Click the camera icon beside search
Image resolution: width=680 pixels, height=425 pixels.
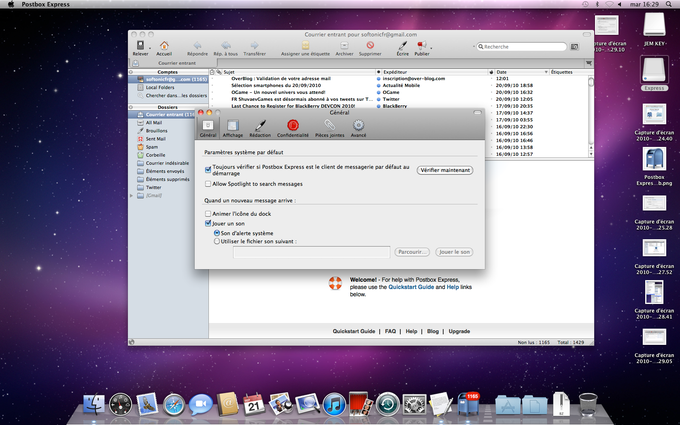click(575, 46)
